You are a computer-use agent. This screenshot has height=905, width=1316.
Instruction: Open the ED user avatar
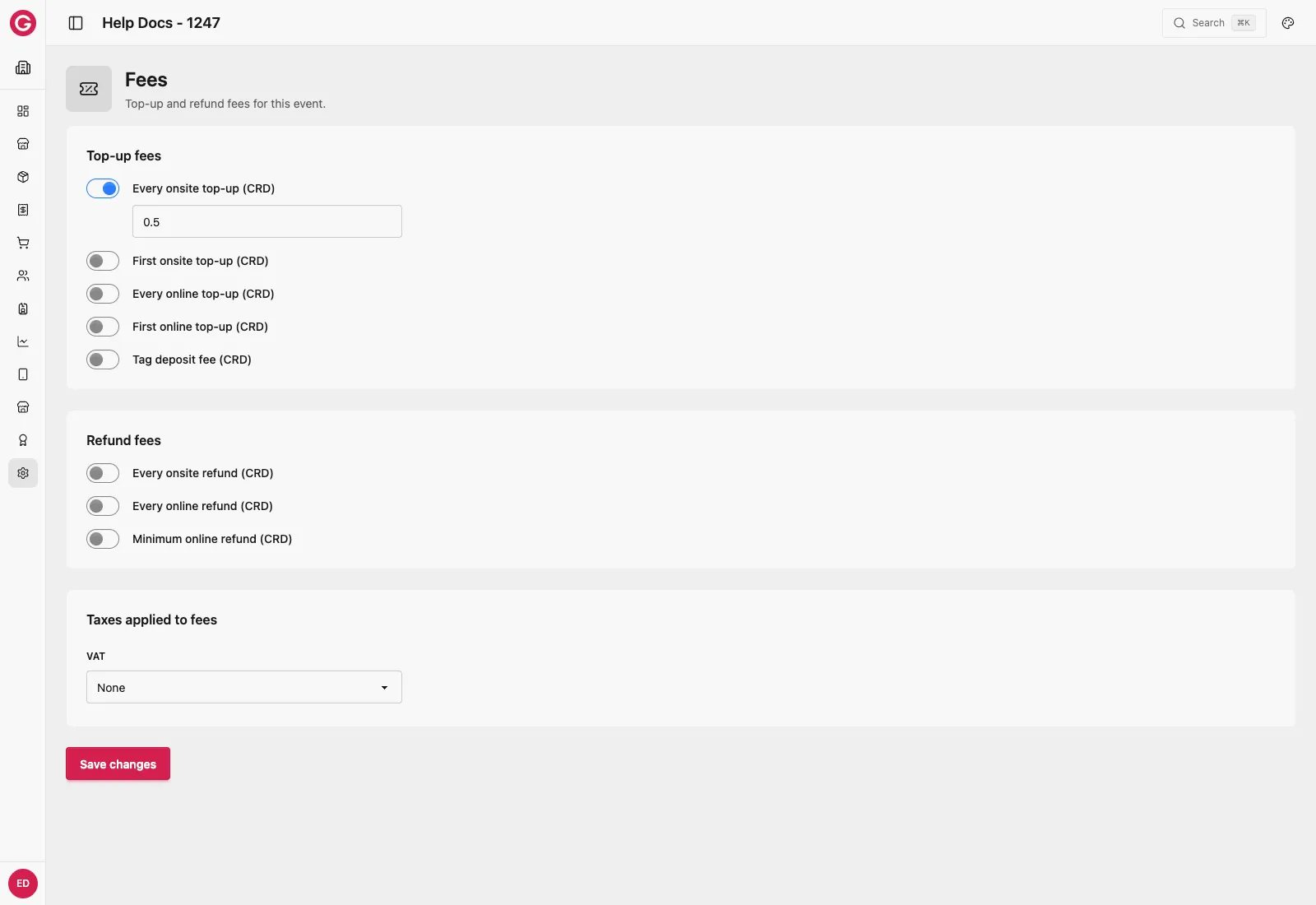click(x=23, y=884)
